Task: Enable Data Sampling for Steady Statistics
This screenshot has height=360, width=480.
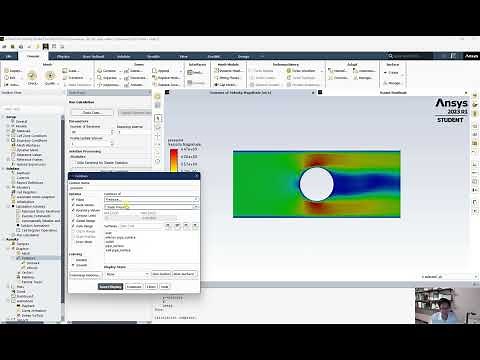Action: pyautogui.click(x=74, y=163)
